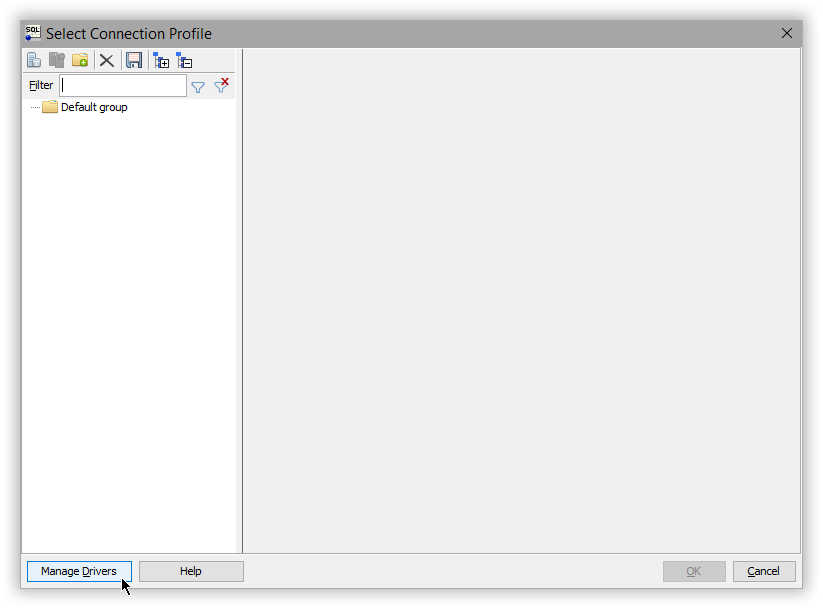
Task: Delete the selected profile using the X icon
Action: coord(106,60)
